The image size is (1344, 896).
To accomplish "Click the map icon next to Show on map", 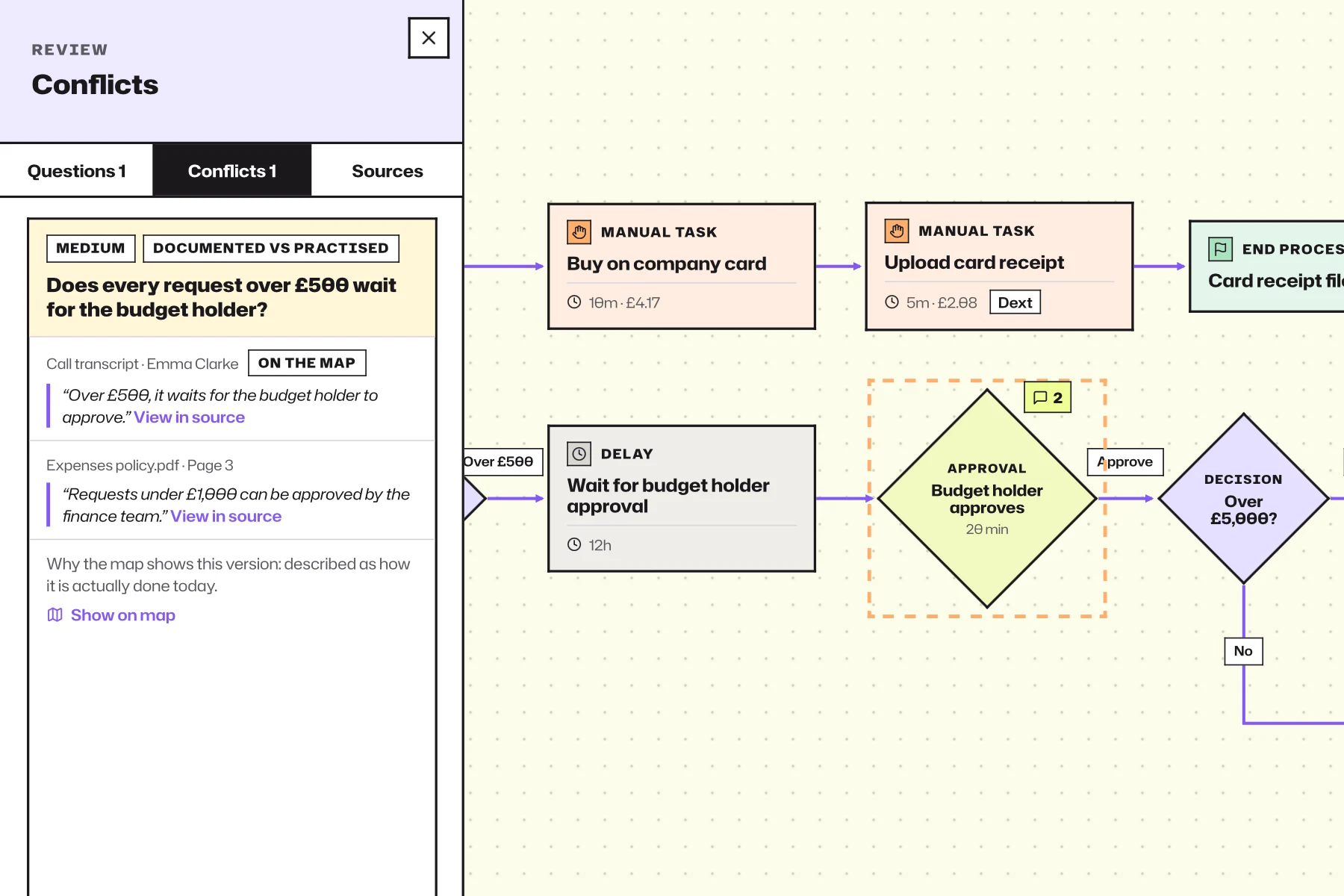I will [55, 615].
